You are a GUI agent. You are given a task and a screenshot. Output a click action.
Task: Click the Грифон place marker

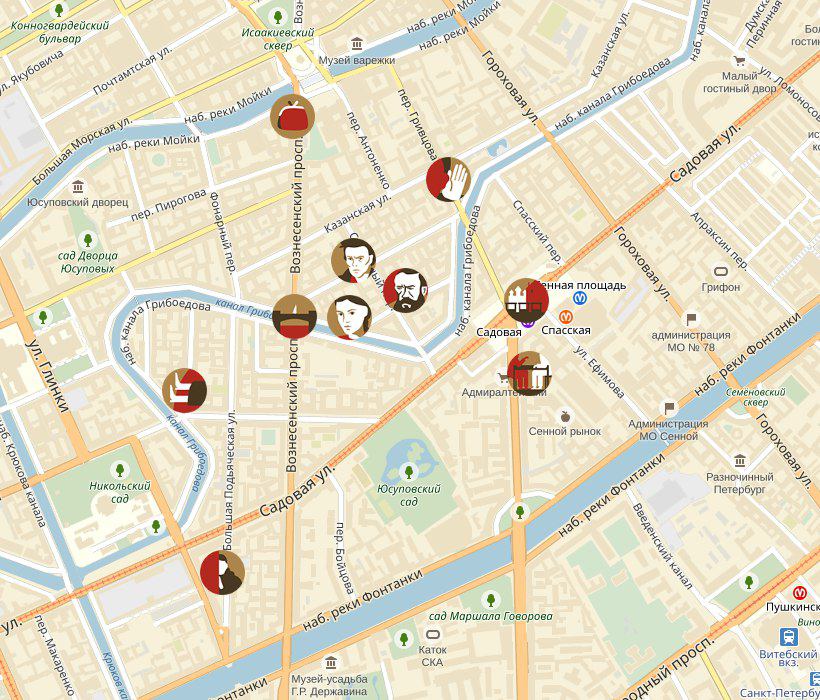click(x=721, y=272)
